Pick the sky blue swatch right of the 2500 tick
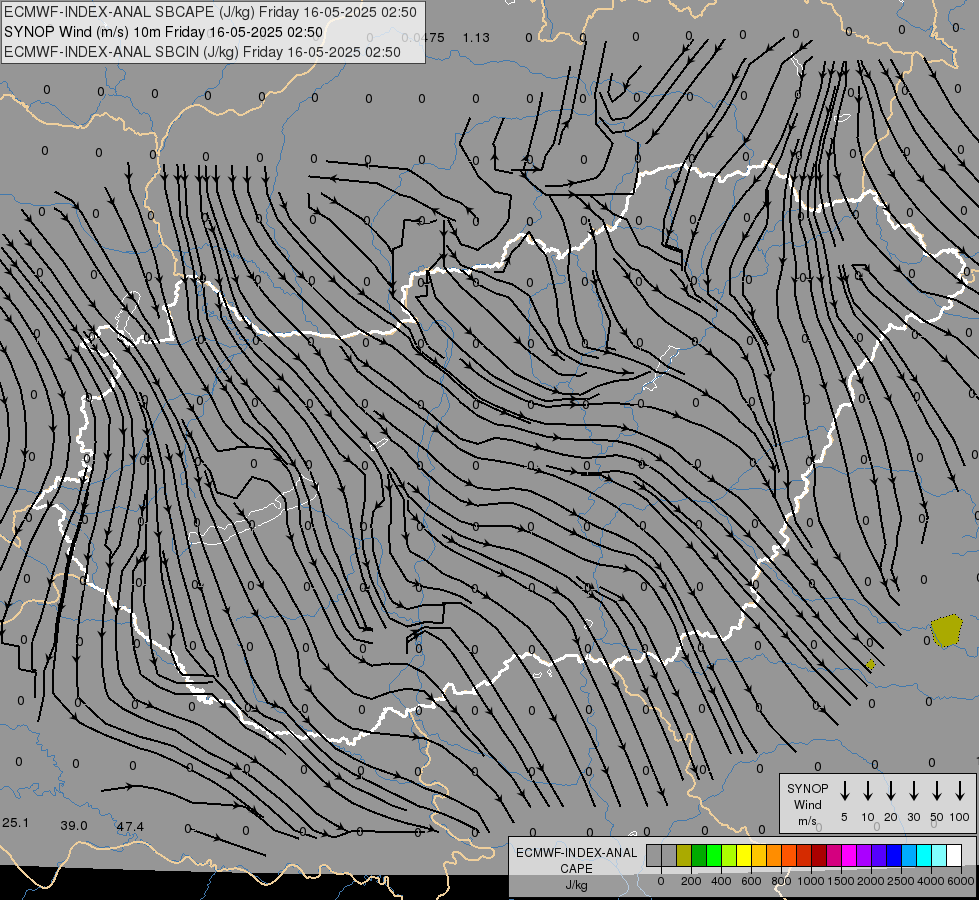Viewport: 979px width, 900px height. (909, 855)
